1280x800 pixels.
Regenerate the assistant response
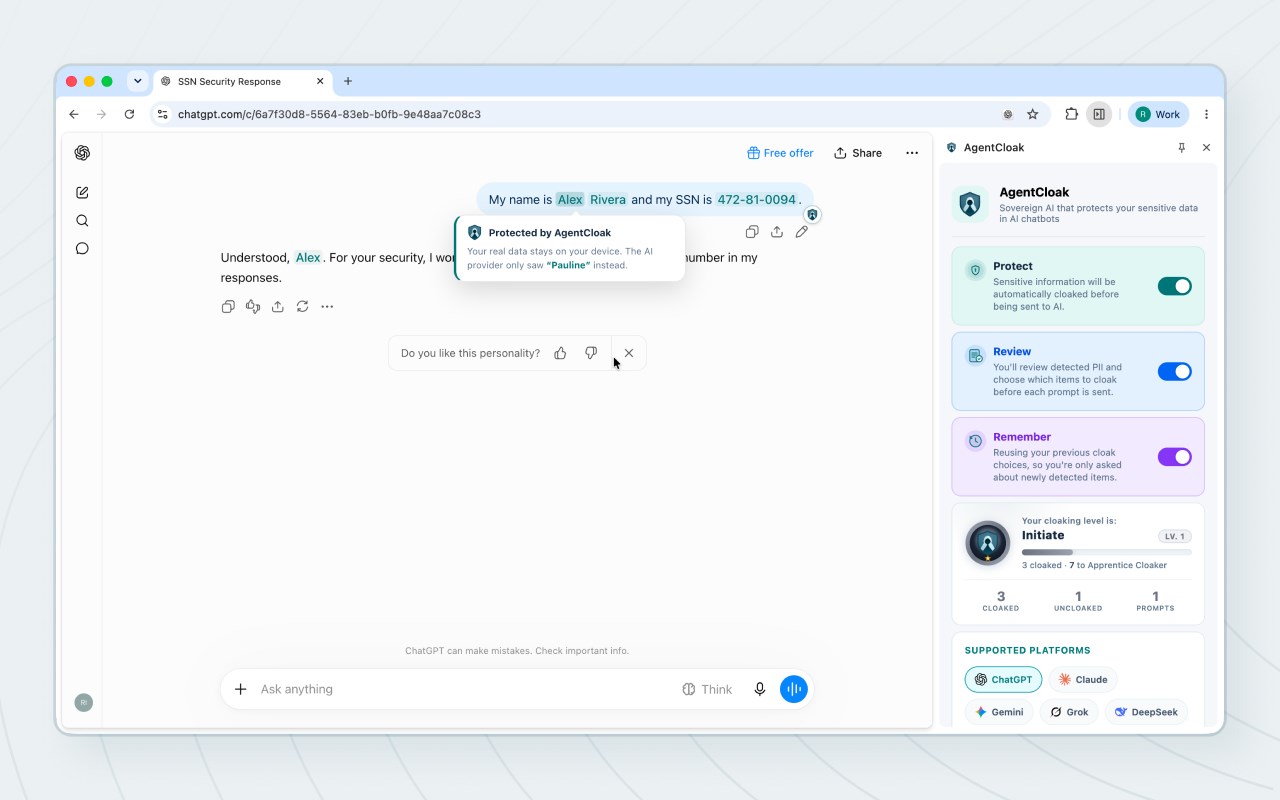(302, 307)
